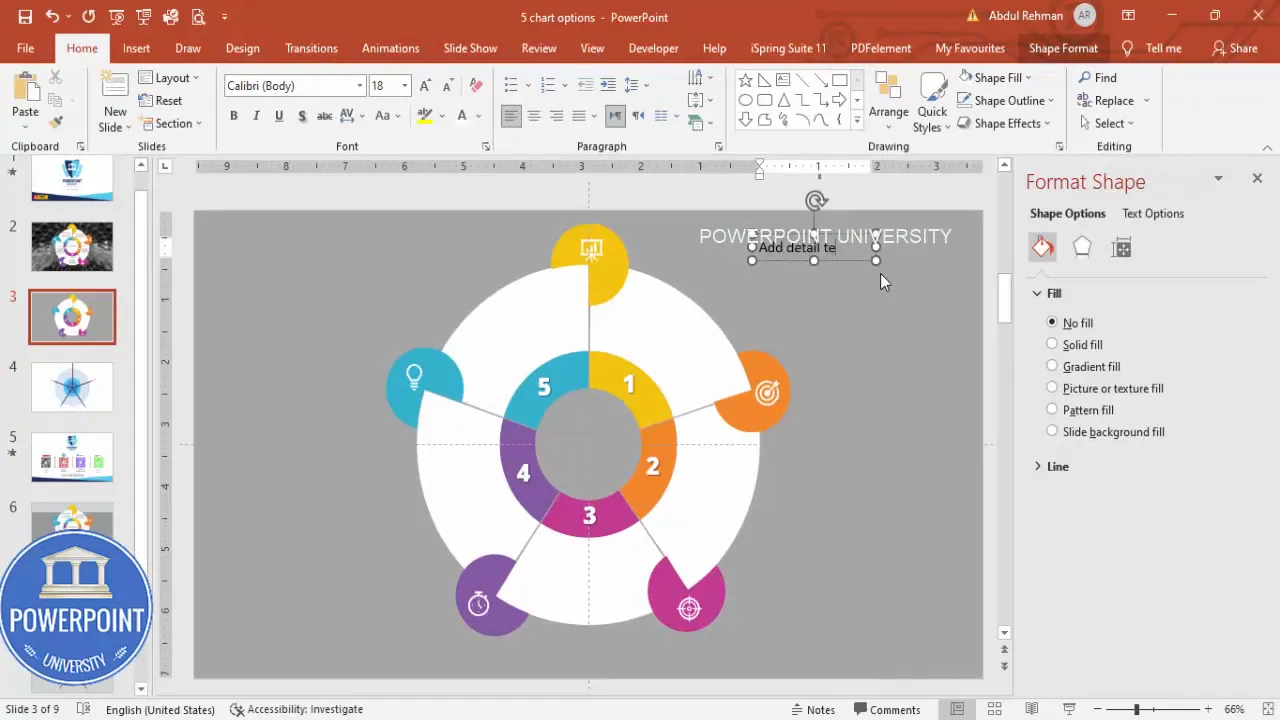Increase font size with the larger A
1280x720 pixels.
[x=425, y=86]
